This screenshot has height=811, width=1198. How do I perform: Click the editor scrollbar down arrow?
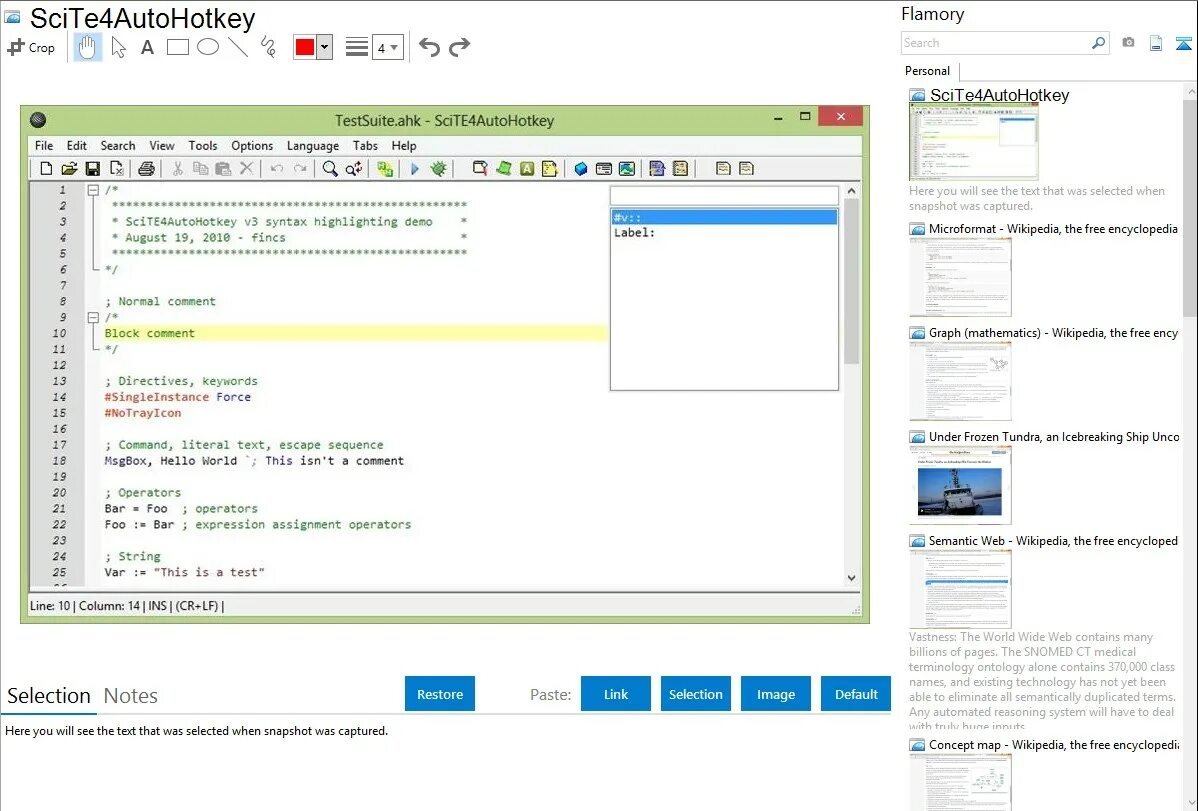tap(852, 579)
